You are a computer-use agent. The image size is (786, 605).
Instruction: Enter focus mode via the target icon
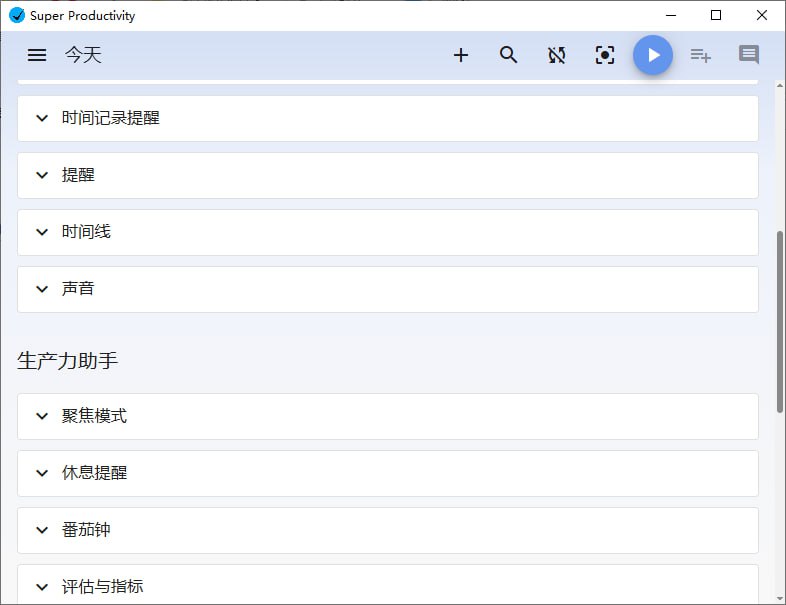pos(605,55)
